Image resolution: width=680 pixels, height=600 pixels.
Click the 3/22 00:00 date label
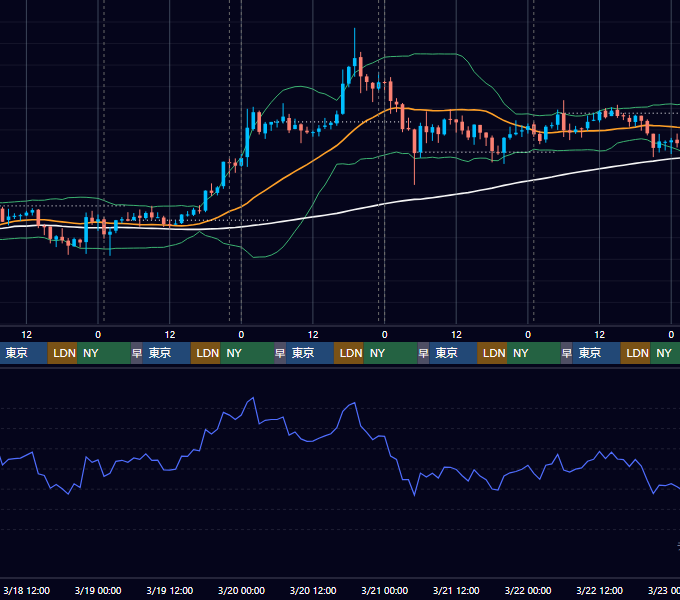click(x=528, y=590)
